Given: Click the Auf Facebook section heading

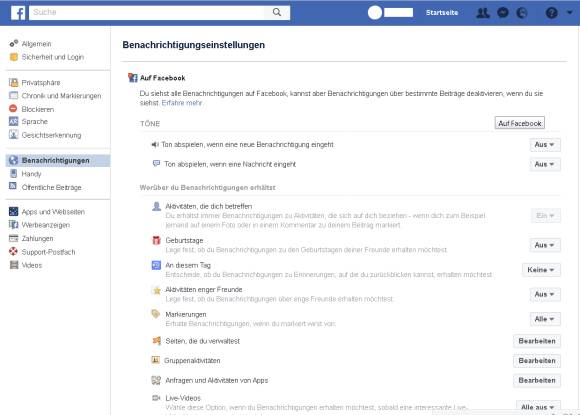Looking at the screenshot, I should (x=163, y=78).
